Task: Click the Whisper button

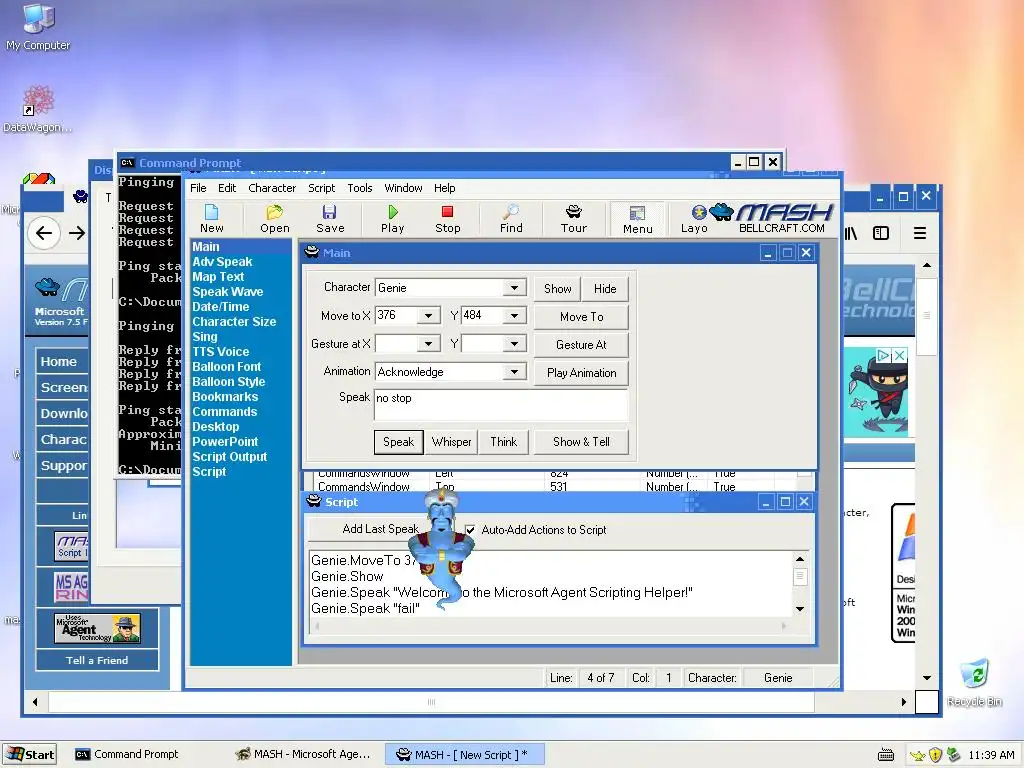Action: tap(451, 441)
